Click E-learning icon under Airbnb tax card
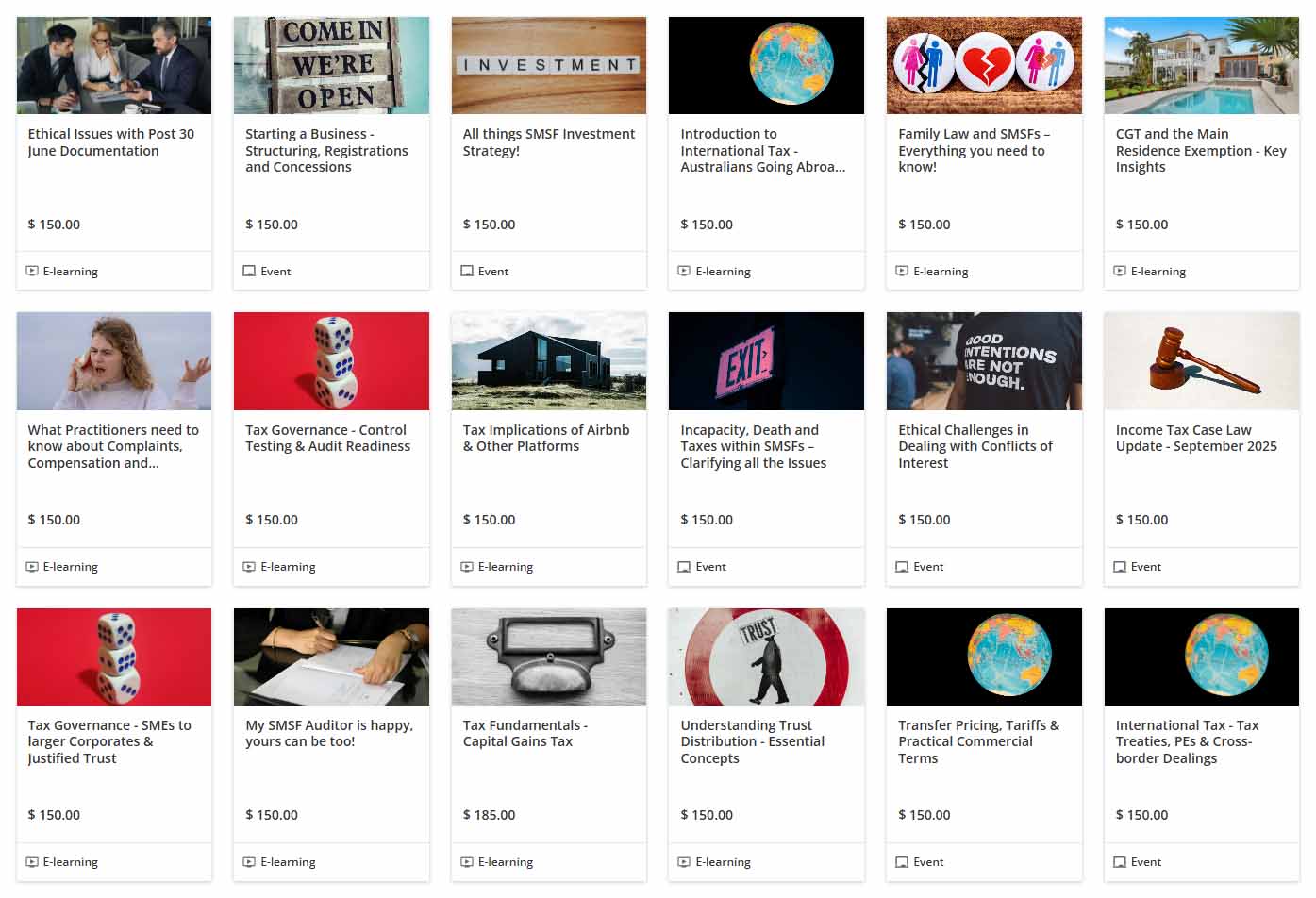Image resolution: width=1316 pixels, height=898 pixels. point(467,567)
